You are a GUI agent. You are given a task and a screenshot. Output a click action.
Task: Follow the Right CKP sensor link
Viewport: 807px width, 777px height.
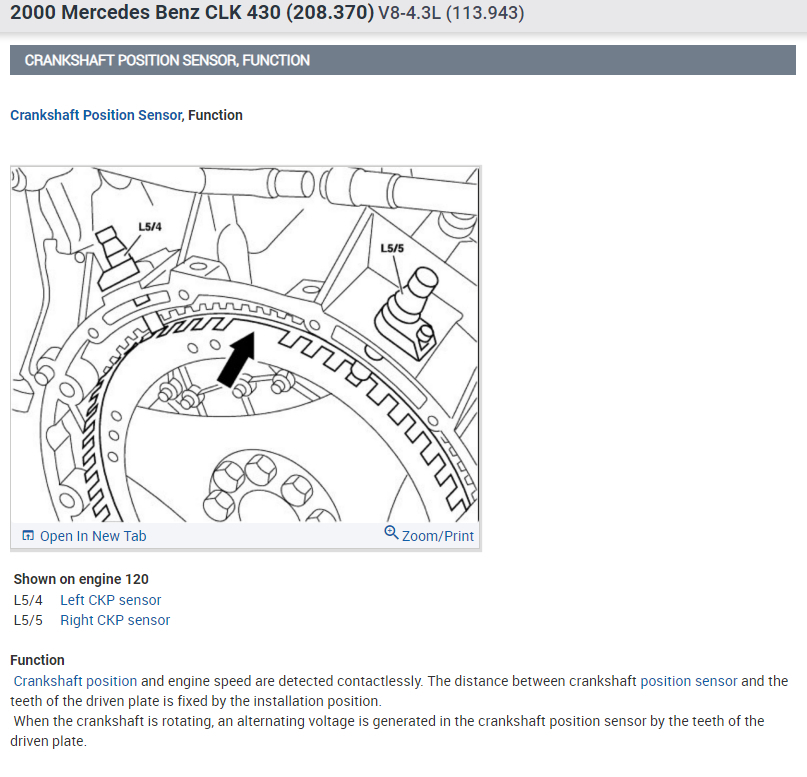115,620
